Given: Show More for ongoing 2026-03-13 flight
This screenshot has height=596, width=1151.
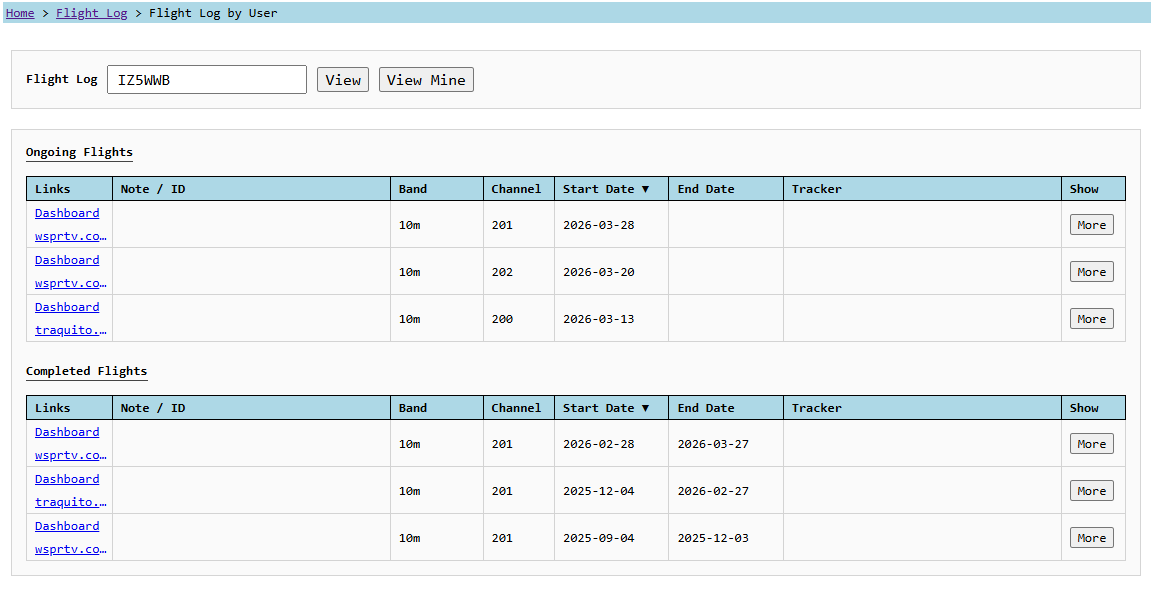Looking at the screenshot, I should coord(1091,319).
